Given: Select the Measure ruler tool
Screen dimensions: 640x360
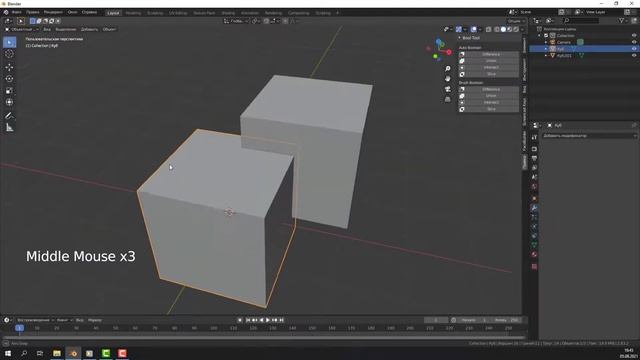Looking at the screenshot, I should coord(9,128).
